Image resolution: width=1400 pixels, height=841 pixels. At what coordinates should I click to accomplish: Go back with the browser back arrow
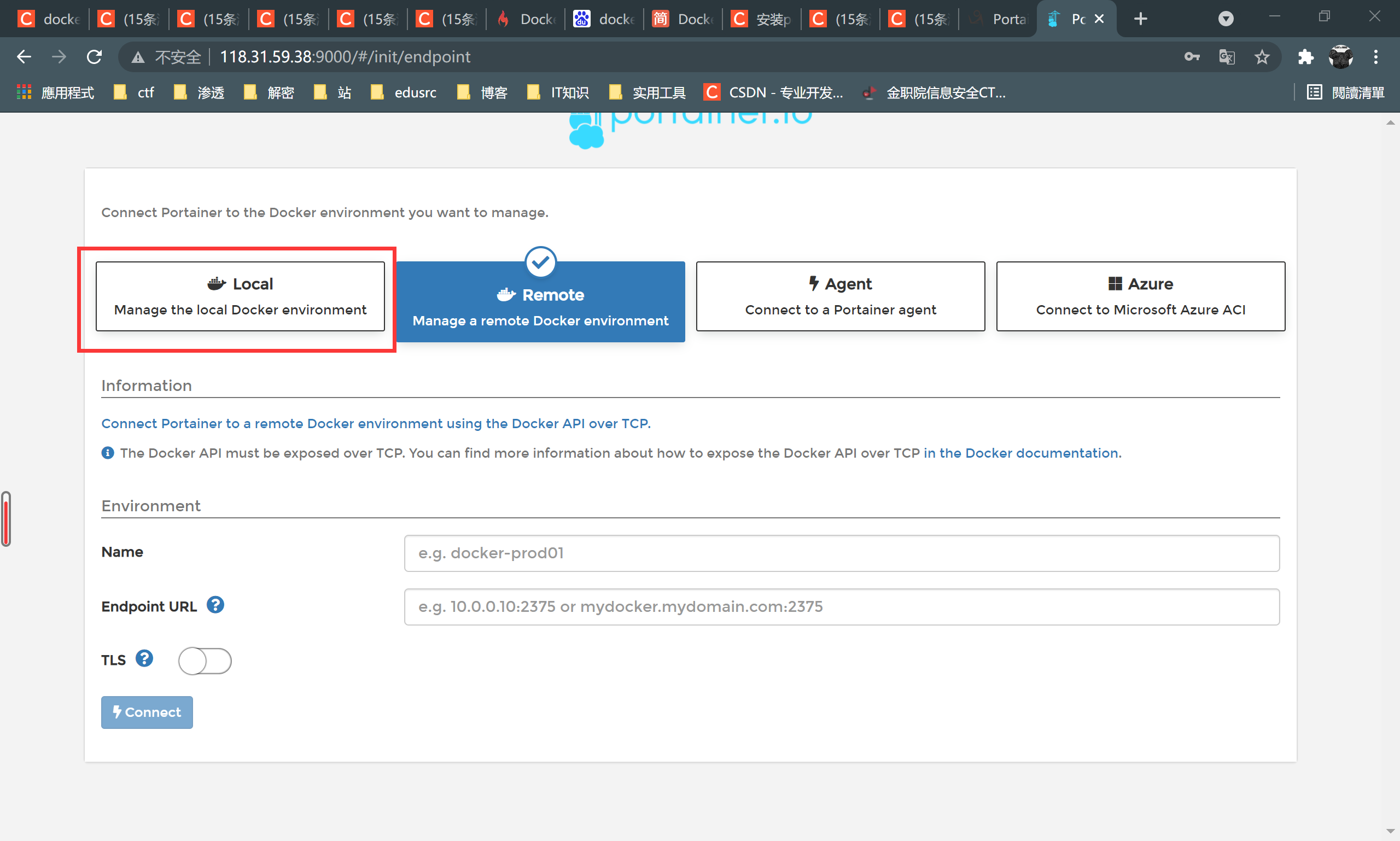(24, 57)
